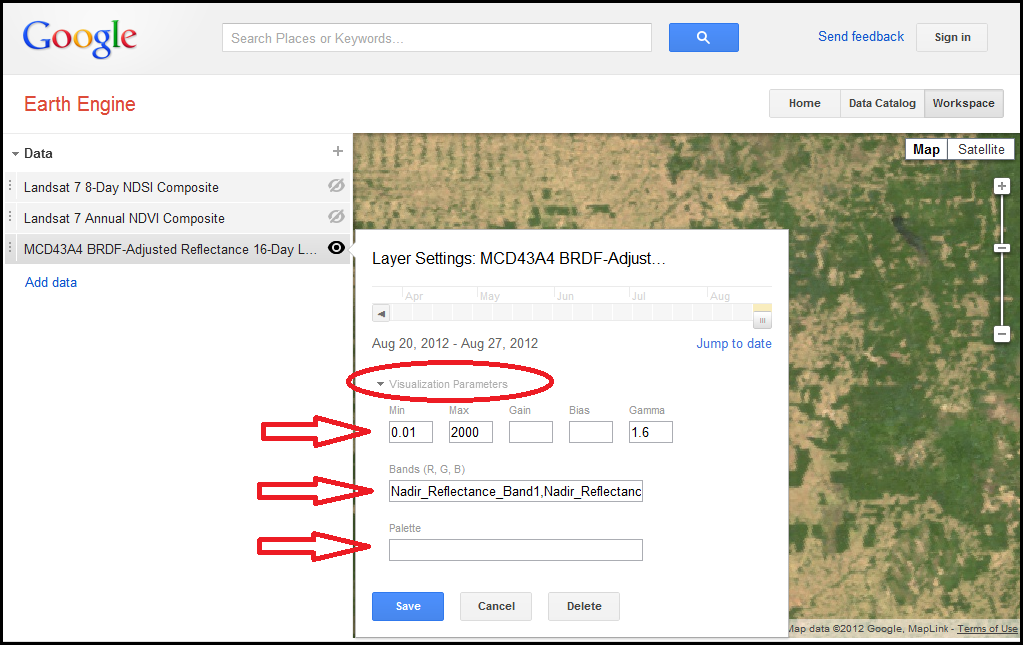This screenshot has width=1023, height=645.
Task: Switch to Map view
Action: point(926,149)
